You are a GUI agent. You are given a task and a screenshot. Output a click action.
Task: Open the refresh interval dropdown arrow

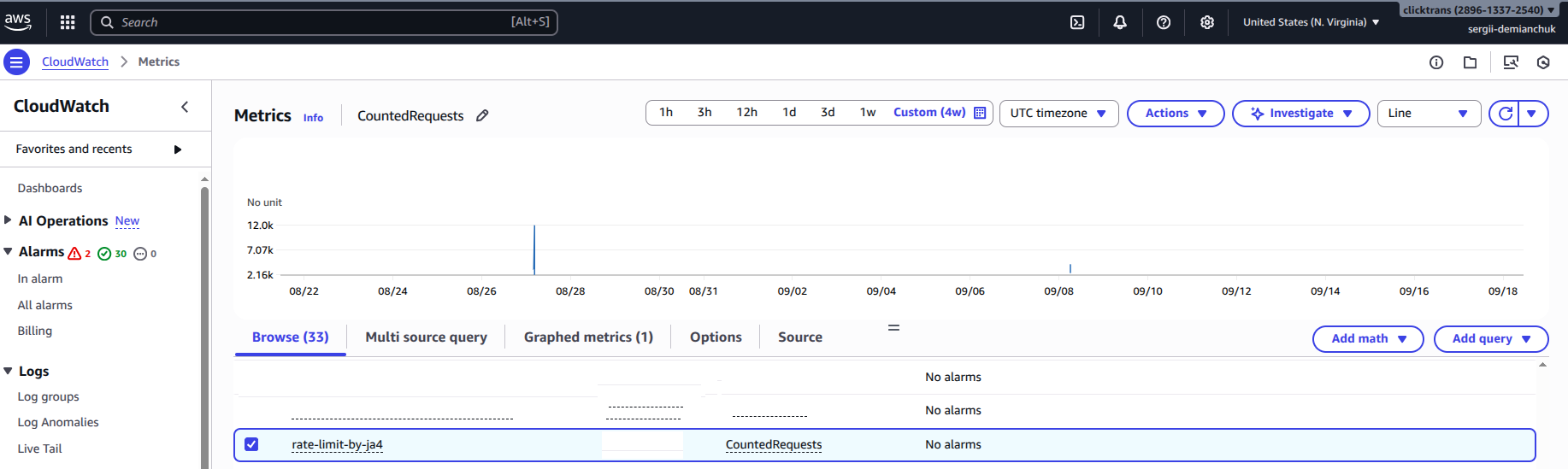[1533, 113]
